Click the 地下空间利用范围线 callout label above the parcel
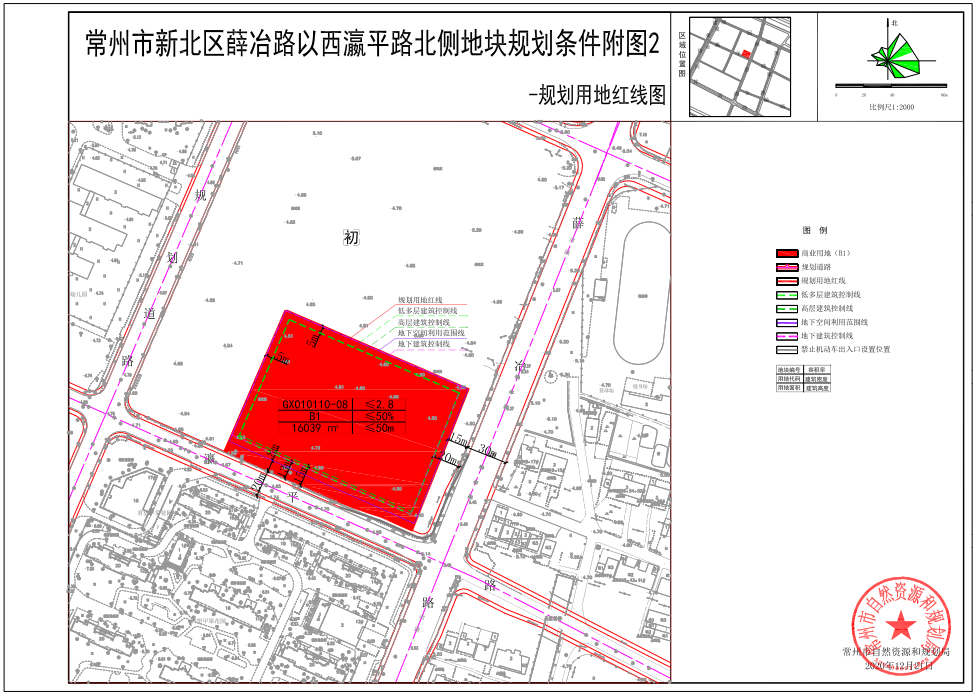 (x=431, y=333)
